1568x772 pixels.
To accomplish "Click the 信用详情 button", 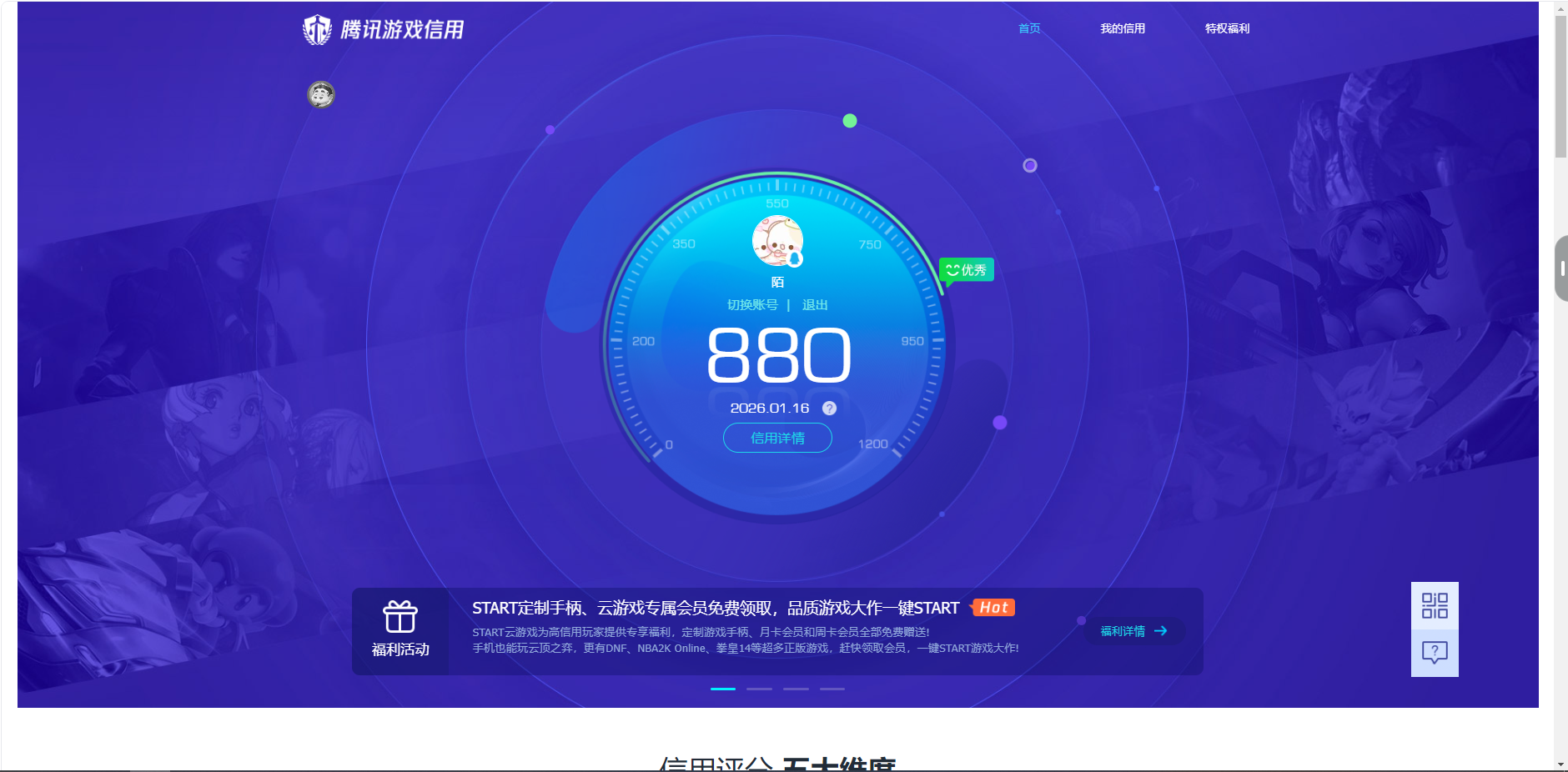I will [777, 439].
